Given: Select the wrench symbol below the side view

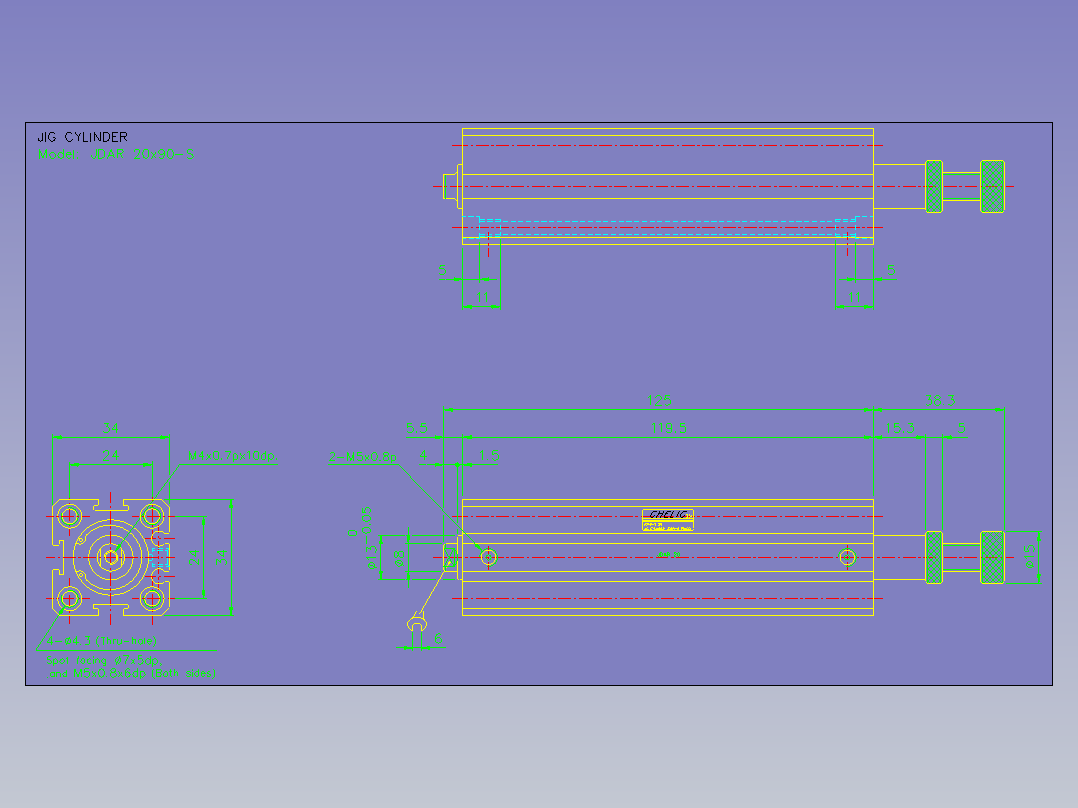Looking at the screenshot, I should tap(417, 622).
